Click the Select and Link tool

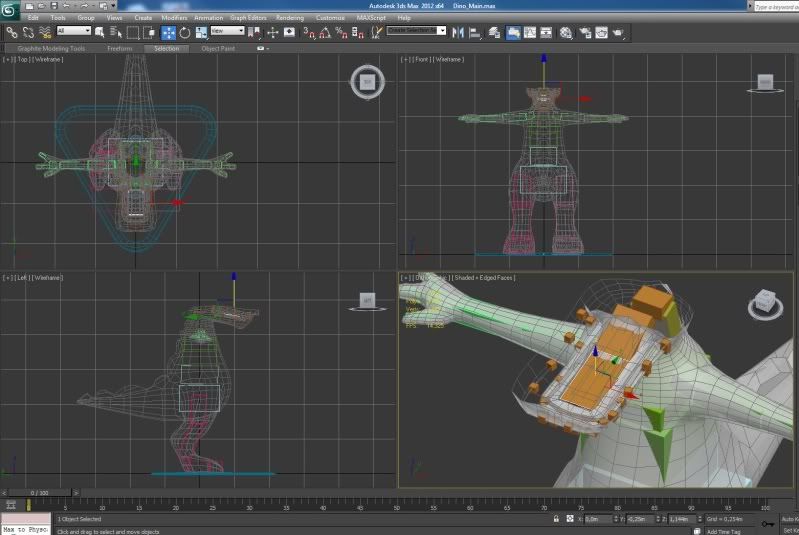[11, 32]
